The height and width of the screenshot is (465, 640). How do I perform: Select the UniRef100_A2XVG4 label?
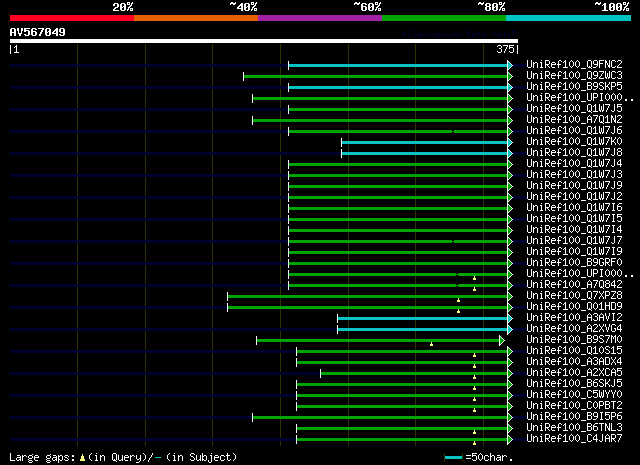pos(574,329)
